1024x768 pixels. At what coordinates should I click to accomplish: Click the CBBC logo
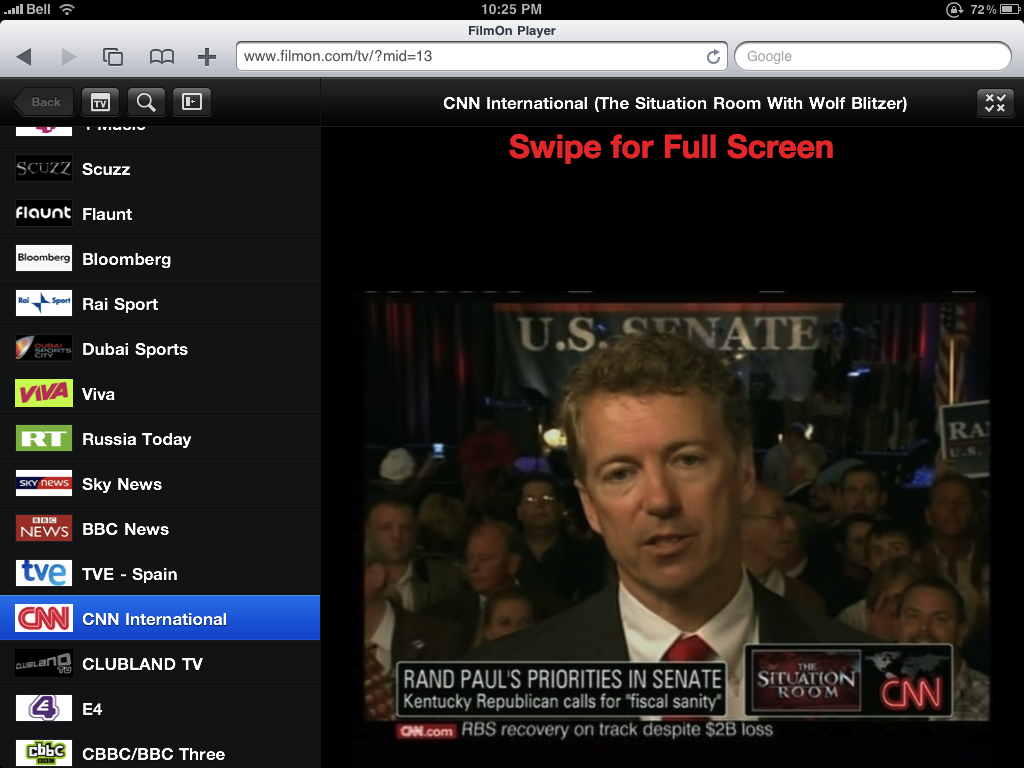44,753
